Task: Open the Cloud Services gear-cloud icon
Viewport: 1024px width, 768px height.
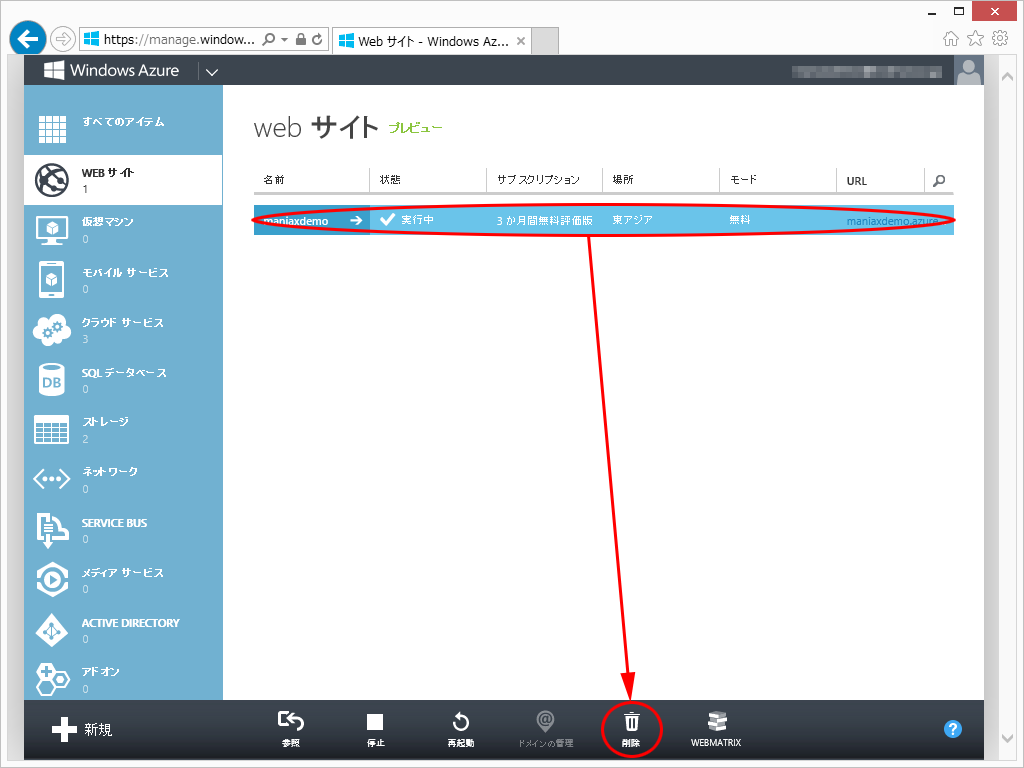Action: click(52, 330)
